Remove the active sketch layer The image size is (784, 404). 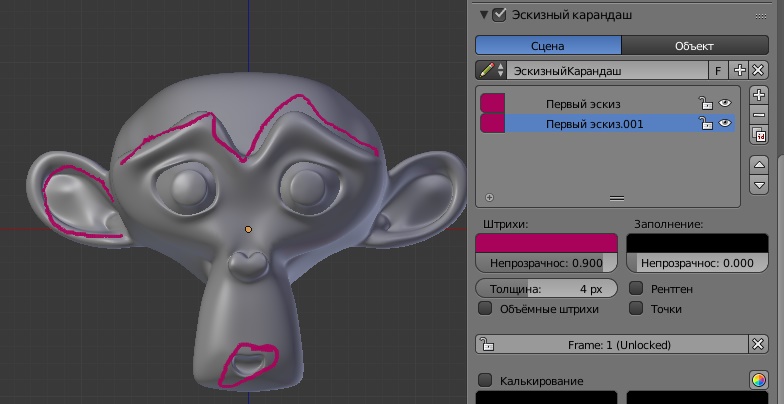click(x=759, y=115)
